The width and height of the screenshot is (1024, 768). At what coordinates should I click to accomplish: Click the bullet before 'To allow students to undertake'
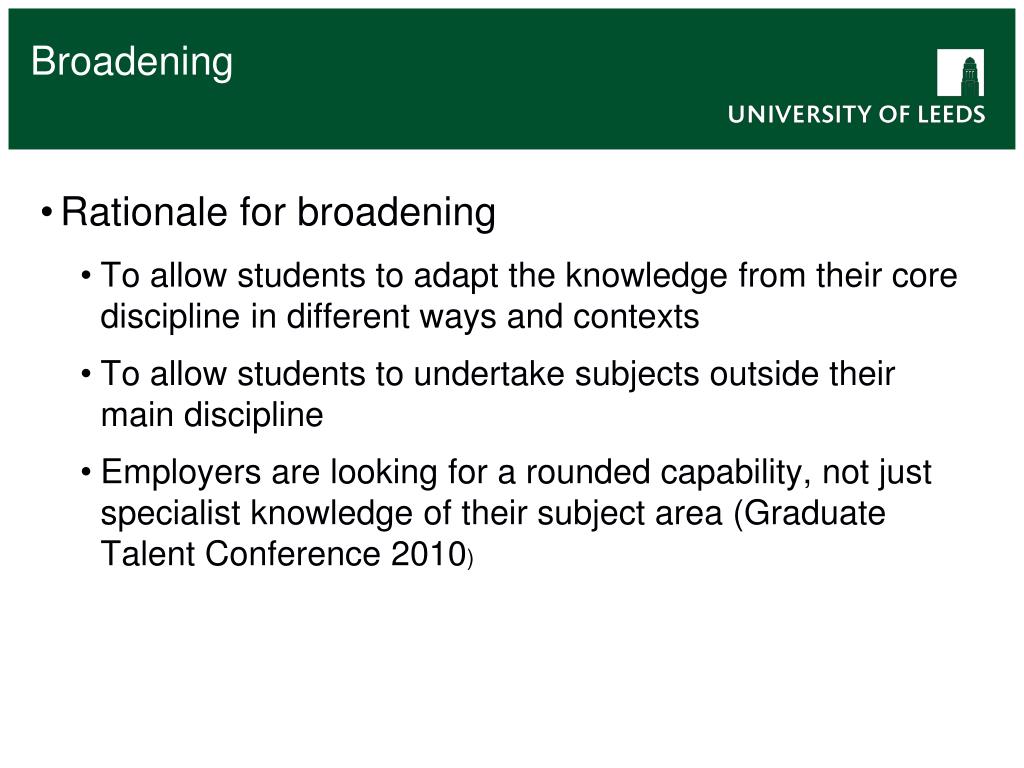[x=86, y=374]
